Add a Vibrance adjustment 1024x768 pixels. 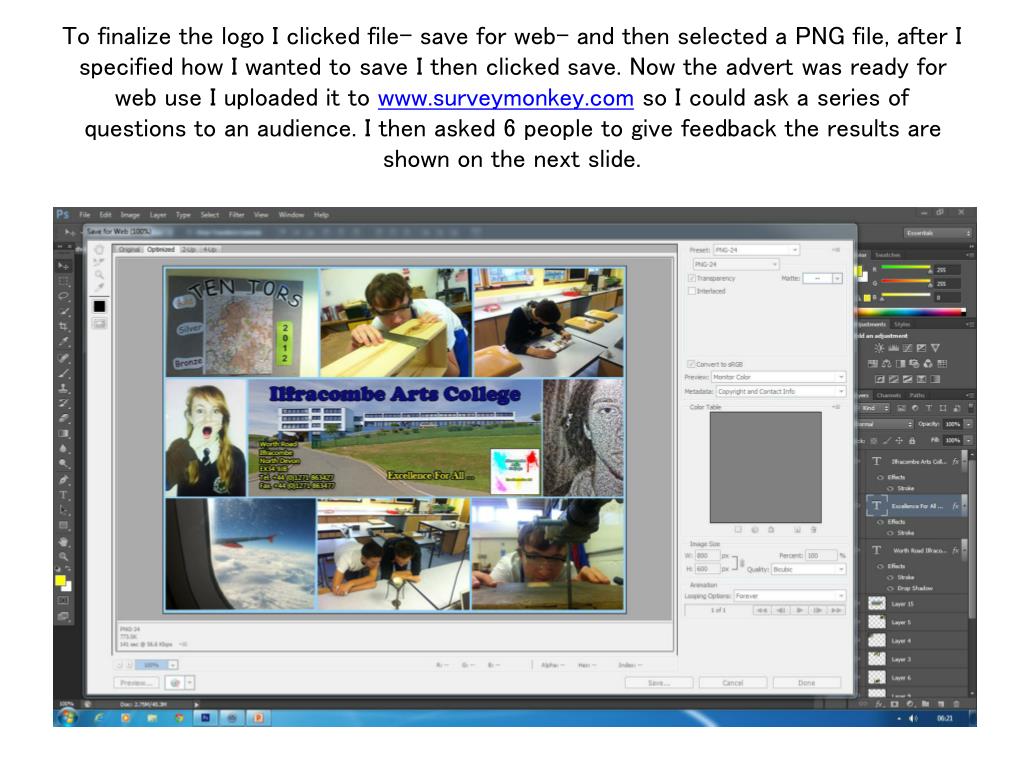coord(935,348)
